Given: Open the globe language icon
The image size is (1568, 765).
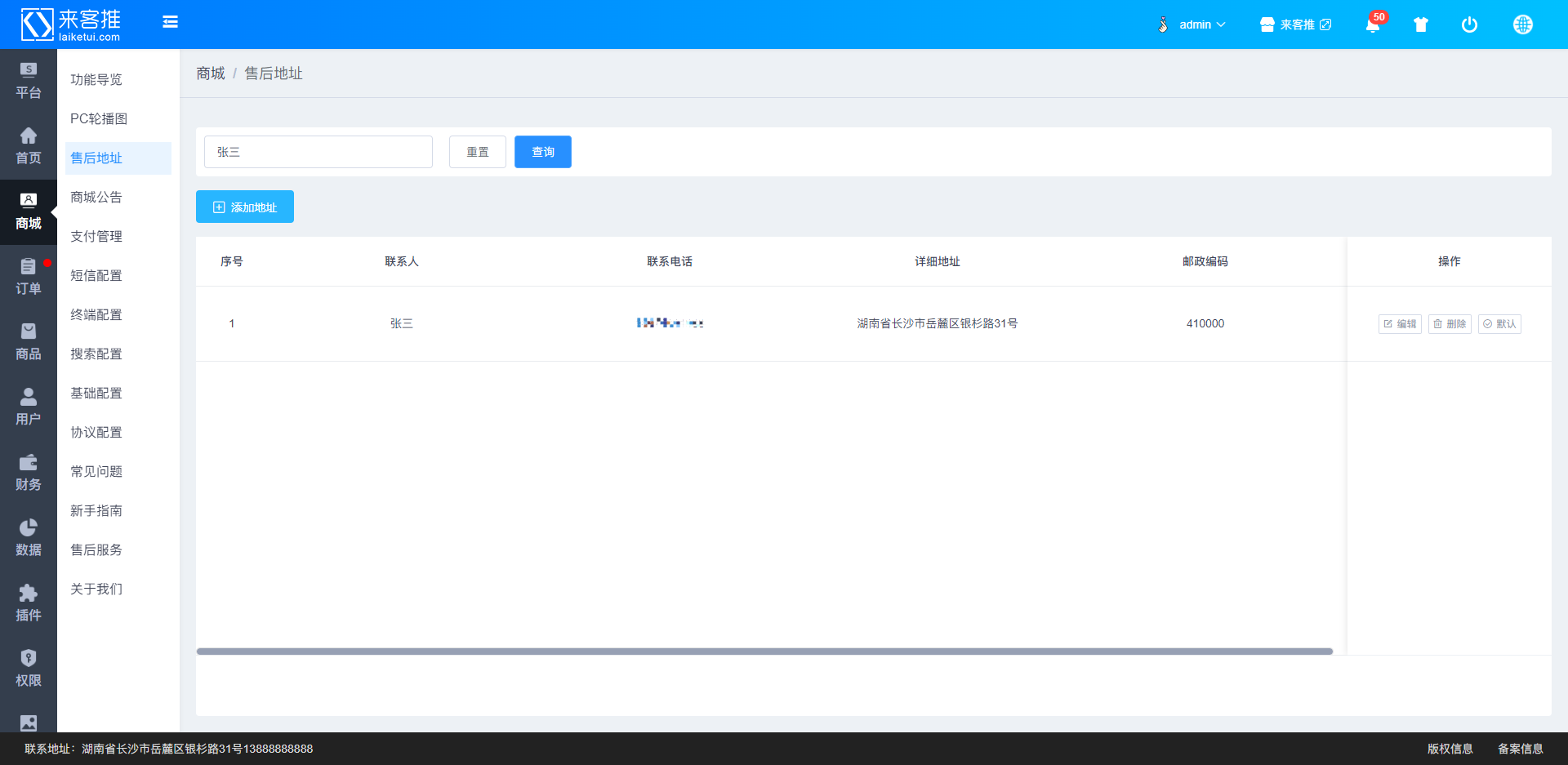Looking at the screenshot, I should pos(1523,24).
